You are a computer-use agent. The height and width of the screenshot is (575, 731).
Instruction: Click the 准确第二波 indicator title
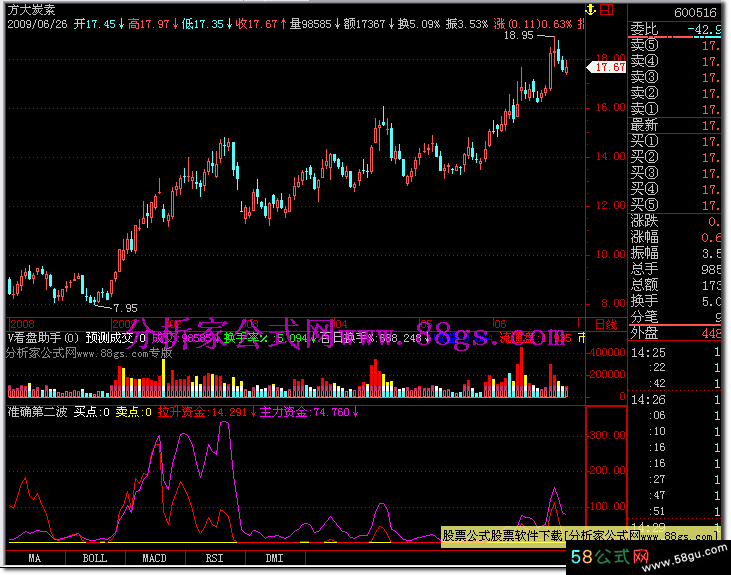tap(37, 412)
